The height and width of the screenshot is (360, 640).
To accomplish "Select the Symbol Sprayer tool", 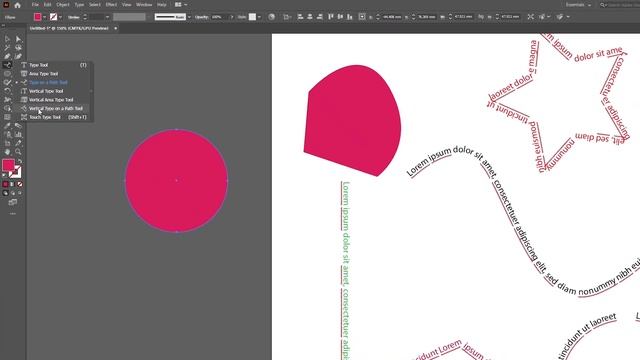I will (x=7, y=134).
